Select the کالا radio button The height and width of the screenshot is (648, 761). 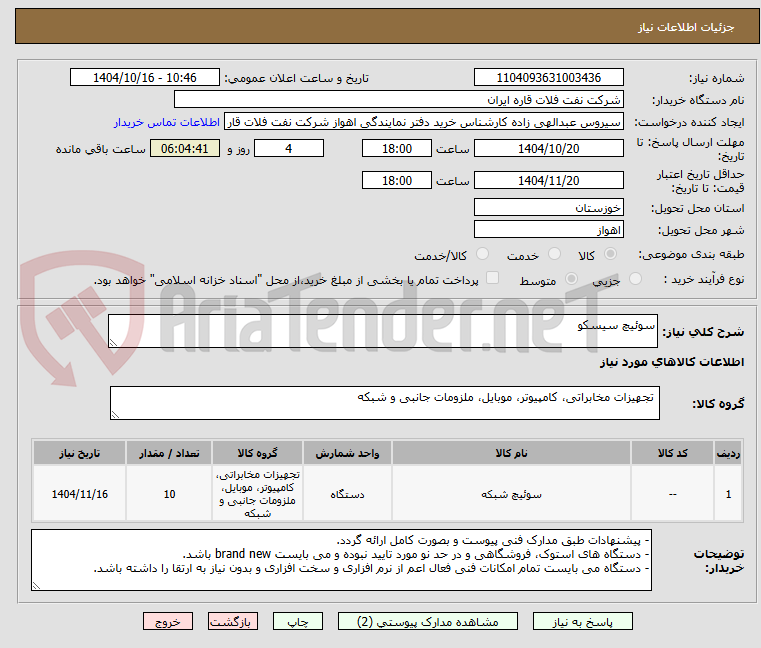pyautogui.click(x=610, y=254)
